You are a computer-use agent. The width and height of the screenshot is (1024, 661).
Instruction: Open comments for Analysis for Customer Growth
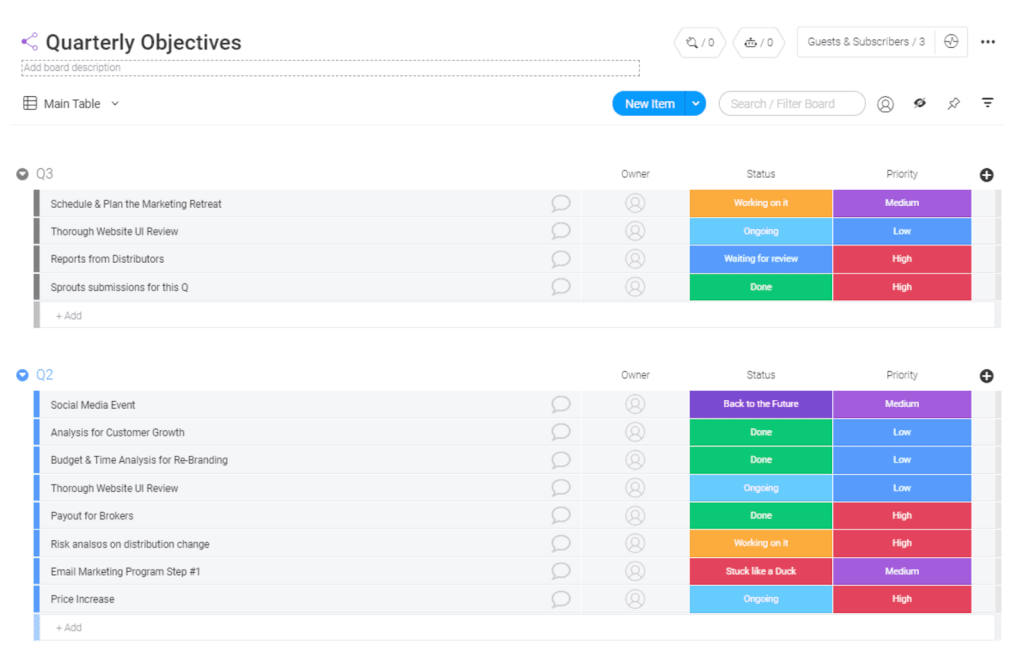coord(560,432)
